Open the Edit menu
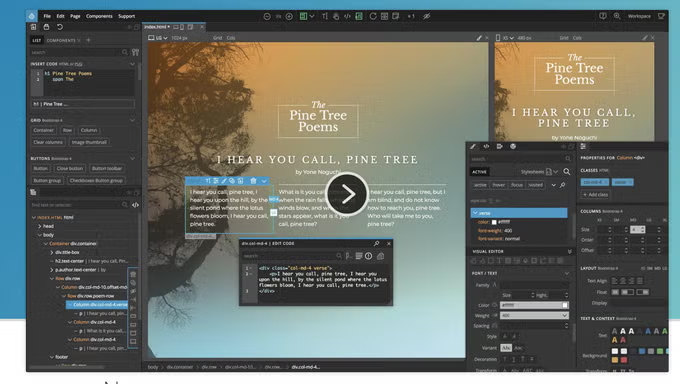Screen dimensions: 680x384 coord(60,16)
